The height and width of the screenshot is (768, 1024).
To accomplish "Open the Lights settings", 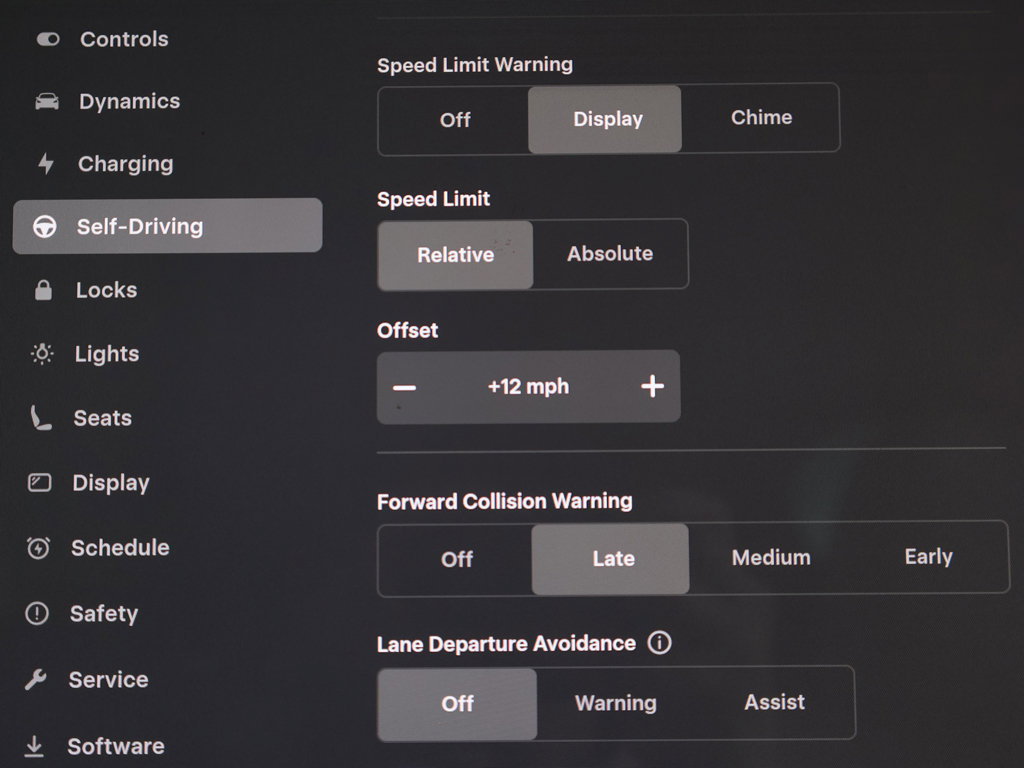I will tap(106, 354).
